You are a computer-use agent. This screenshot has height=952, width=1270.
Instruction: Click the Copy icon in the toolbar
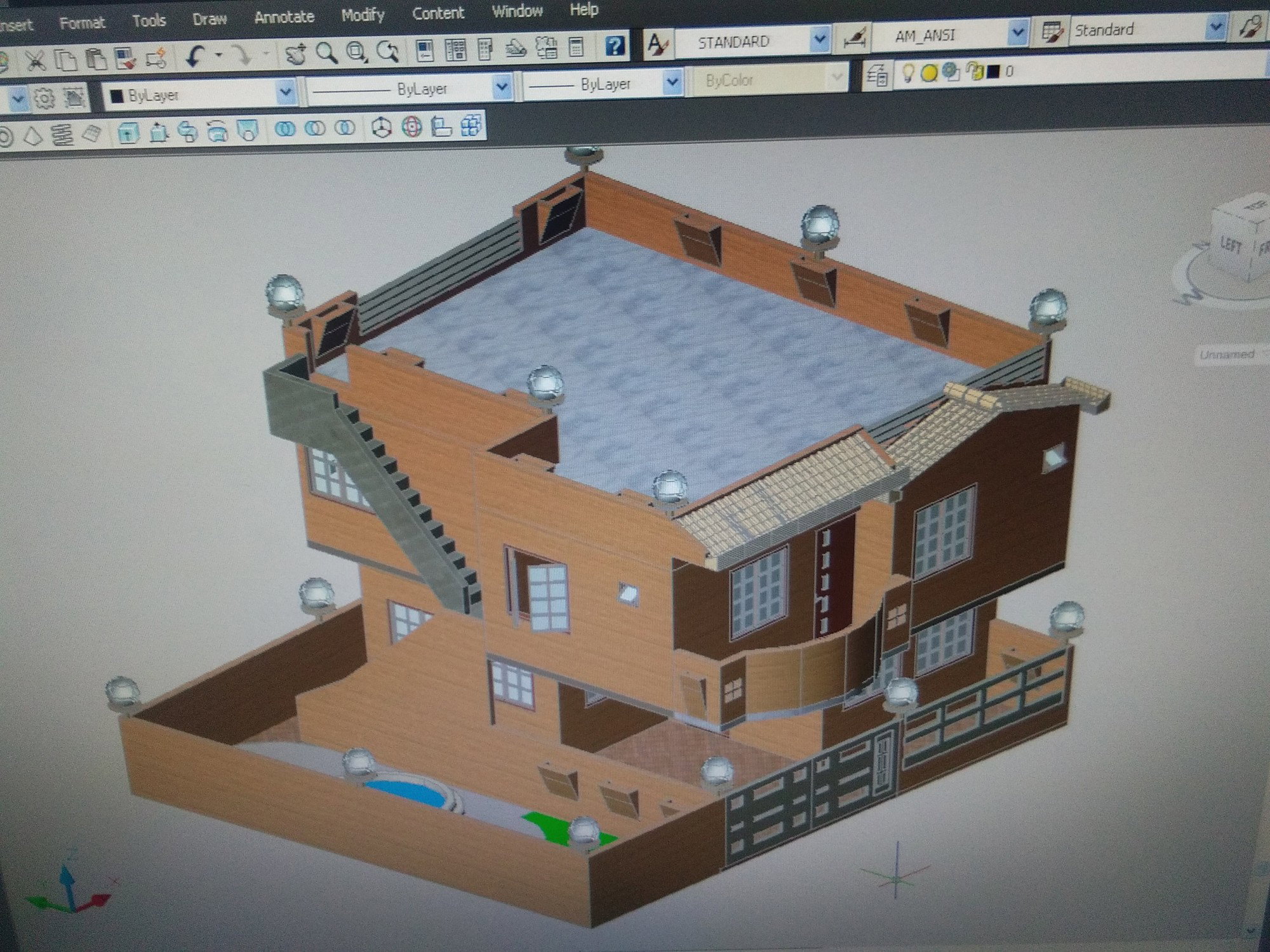tap(65, 60)
